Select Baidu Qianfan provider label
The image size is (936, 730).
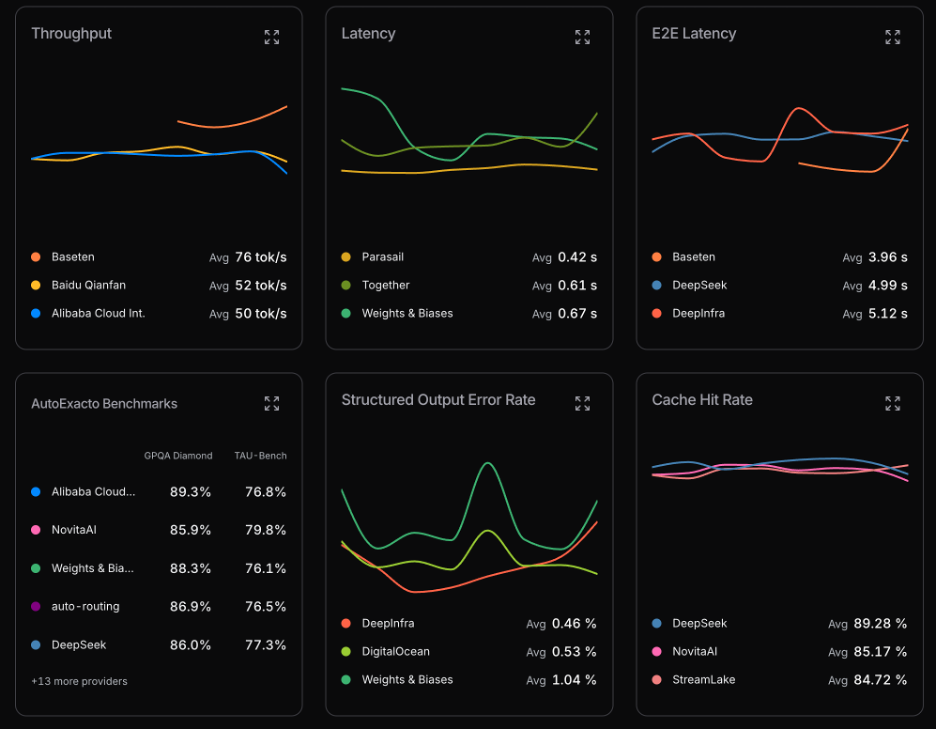[x=88, y=285]
